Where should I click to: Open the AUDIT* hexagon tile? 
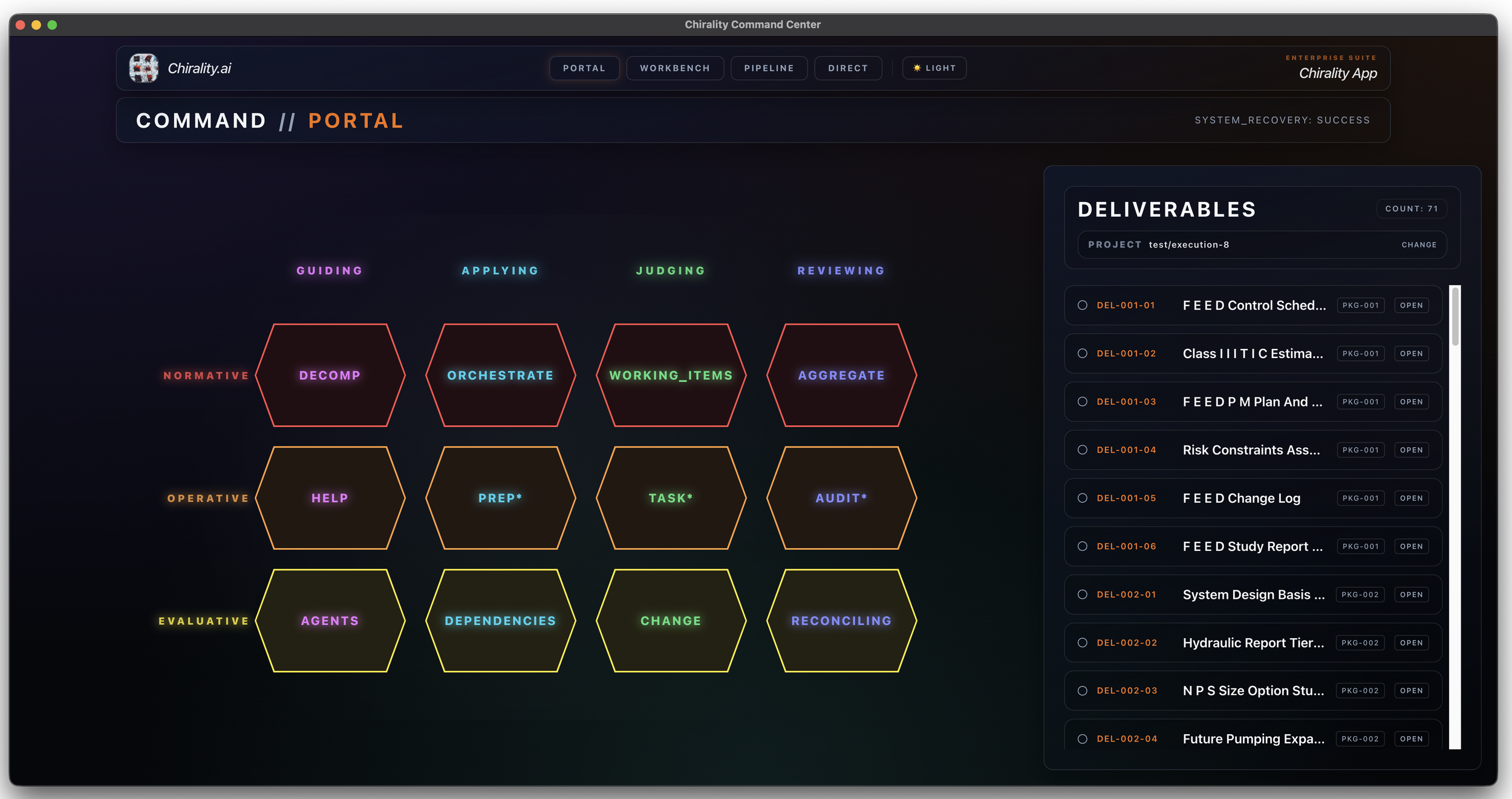(841, 498)
